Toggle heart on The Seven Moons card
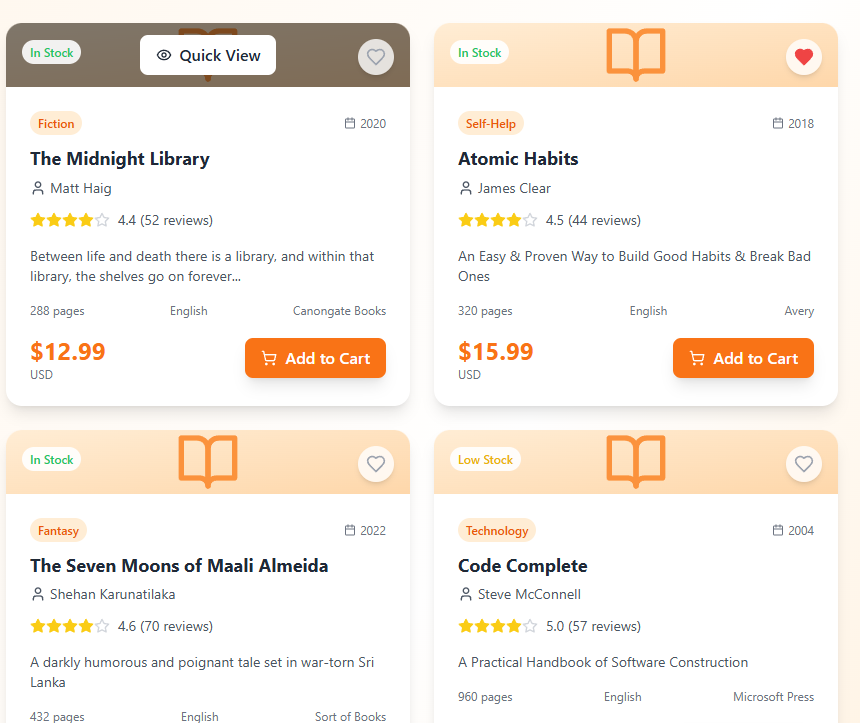Screen dimensions: 860x723 click(x=376, y=464)
